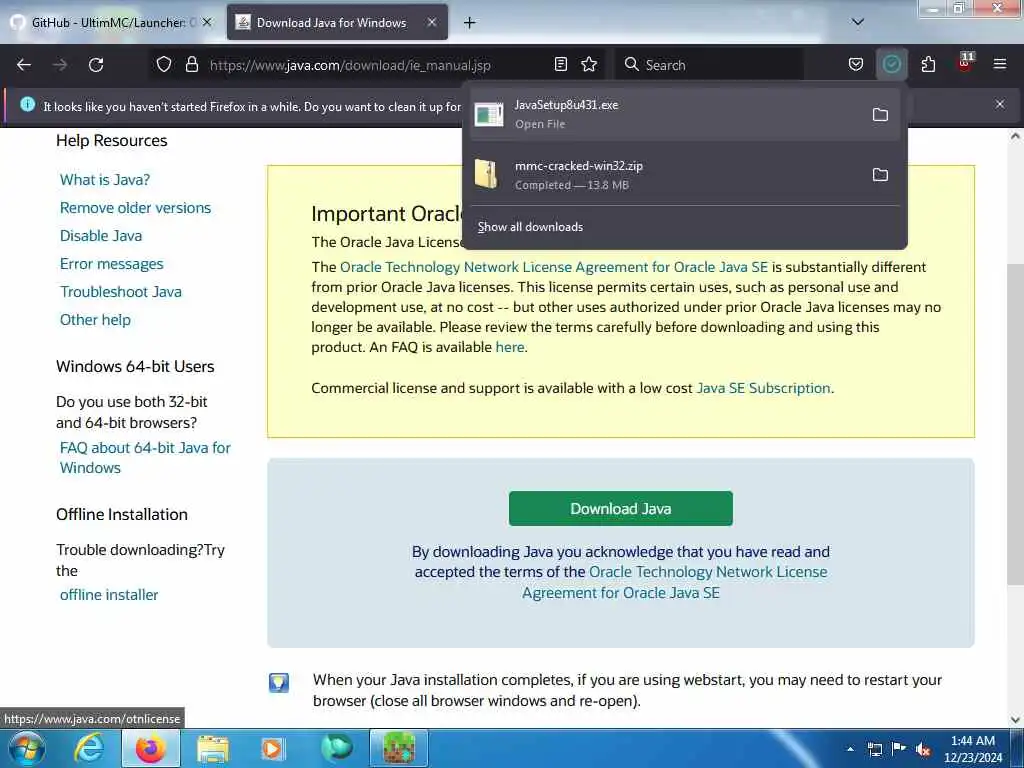Open the tracking protection shield icon
Image resolution: width=1024 pixels, height=768 pixels.
click(x=164, y=65)
